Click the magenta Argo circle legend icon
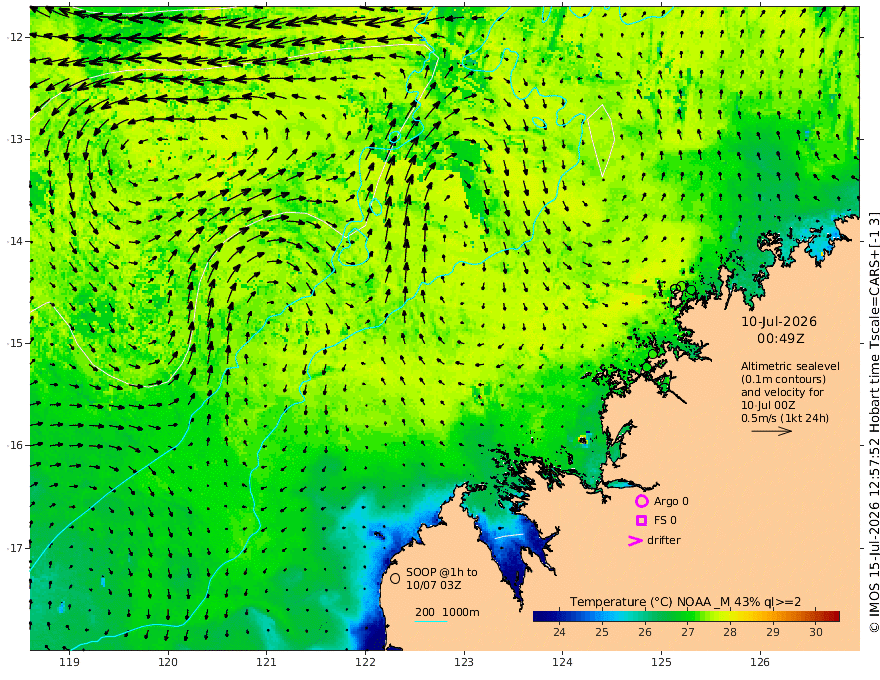Screen dimensions: 880x680 pos(641,501)
